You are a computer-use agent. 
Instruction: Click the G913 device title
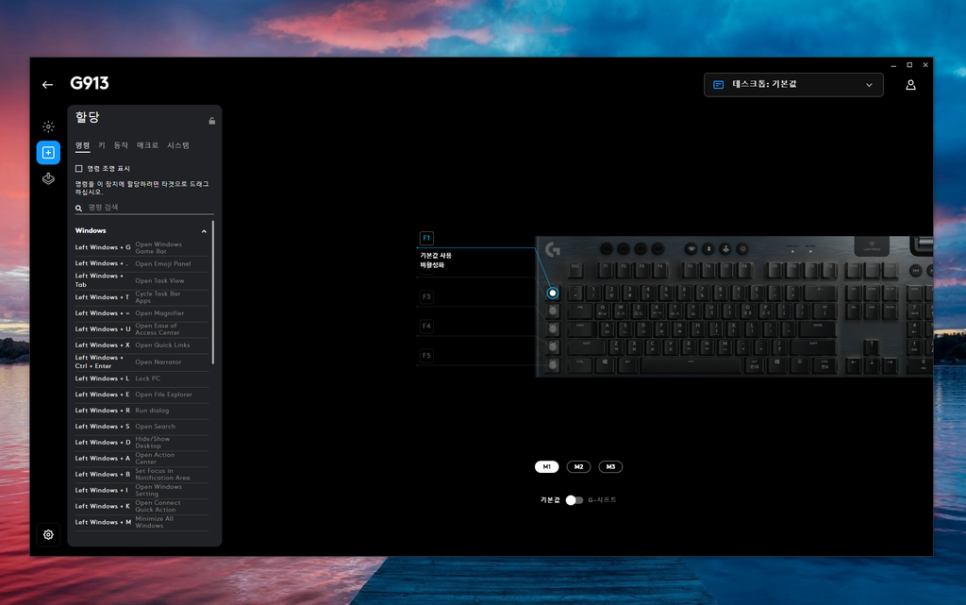point(89,84)
